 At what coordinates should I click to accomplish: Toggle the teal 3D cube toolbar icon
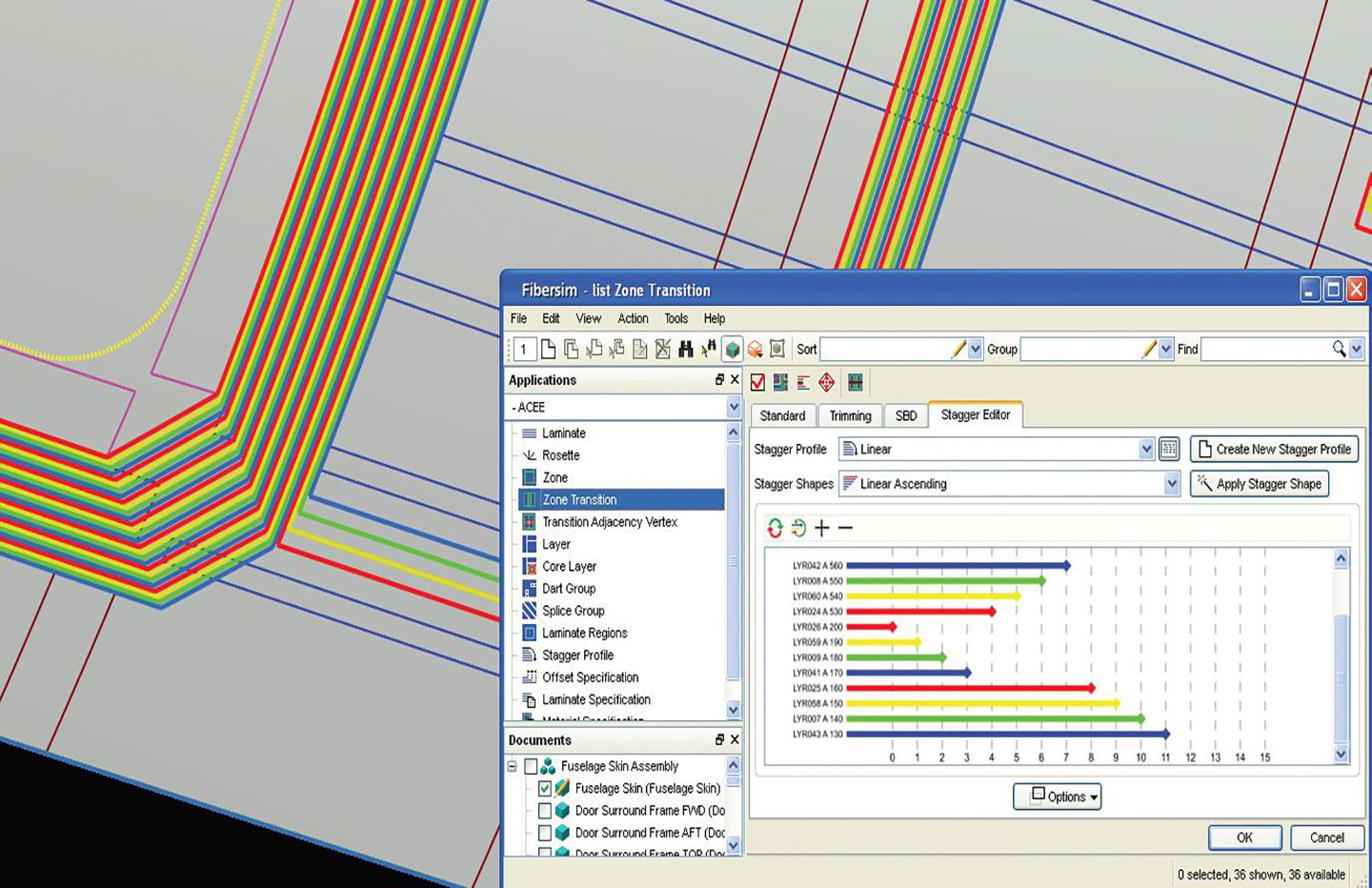point(732,350)
